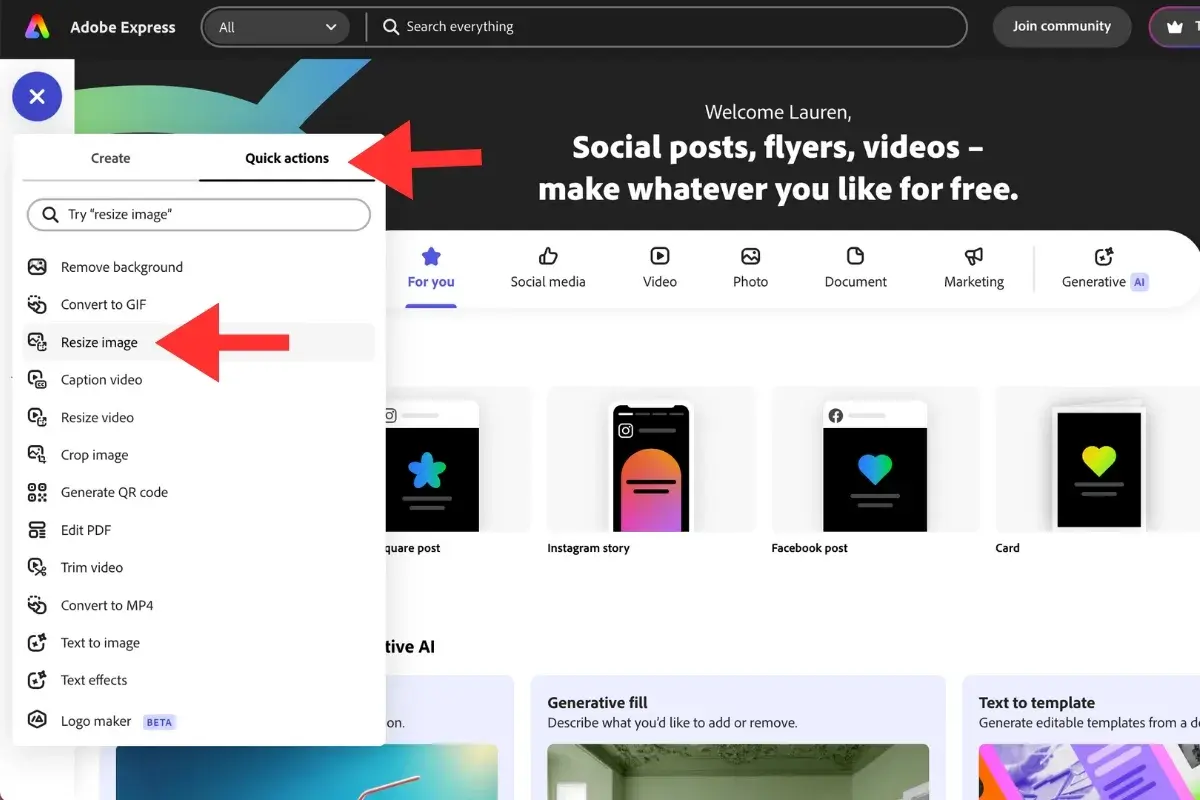Switch to the Create tab
The width and height of the screenshot is (1200, 800).
[x=110, y=158]
